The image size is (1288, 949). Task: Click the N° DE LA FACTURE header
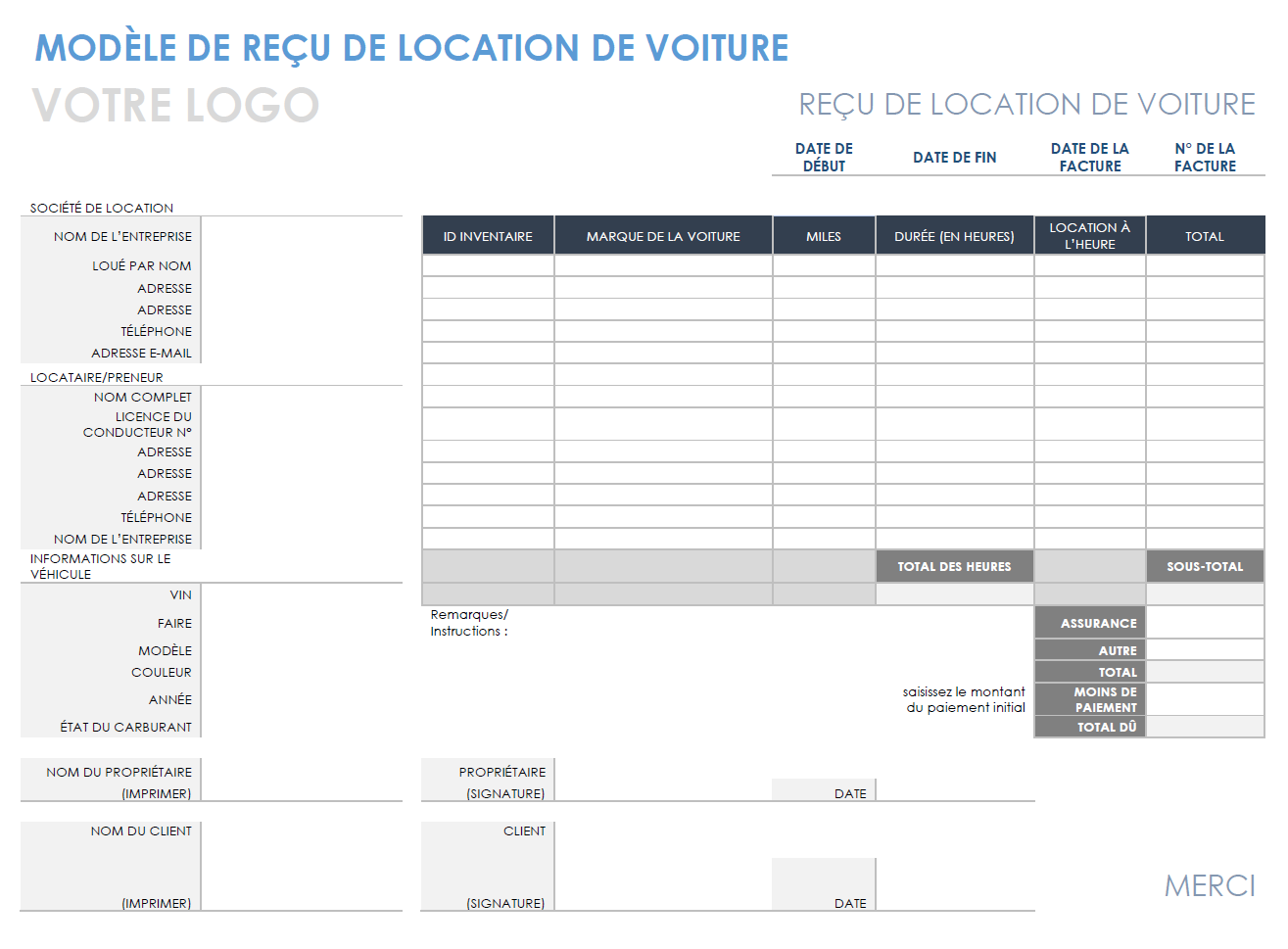click(1205, 157)
